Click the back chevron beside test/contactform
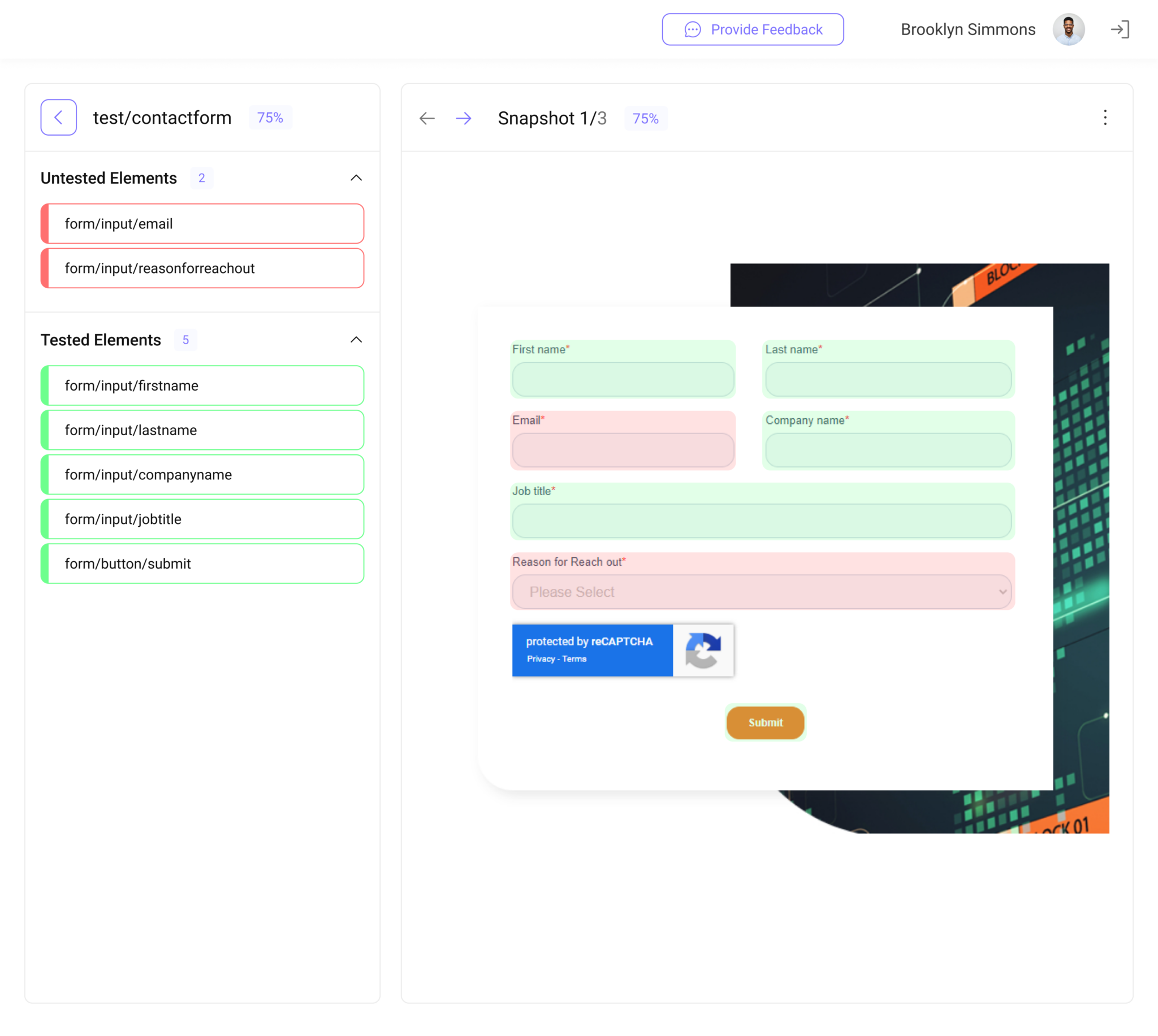The height and width of the screenshot is (1036, 1158). pyautogui.click(x=59, y=117)
